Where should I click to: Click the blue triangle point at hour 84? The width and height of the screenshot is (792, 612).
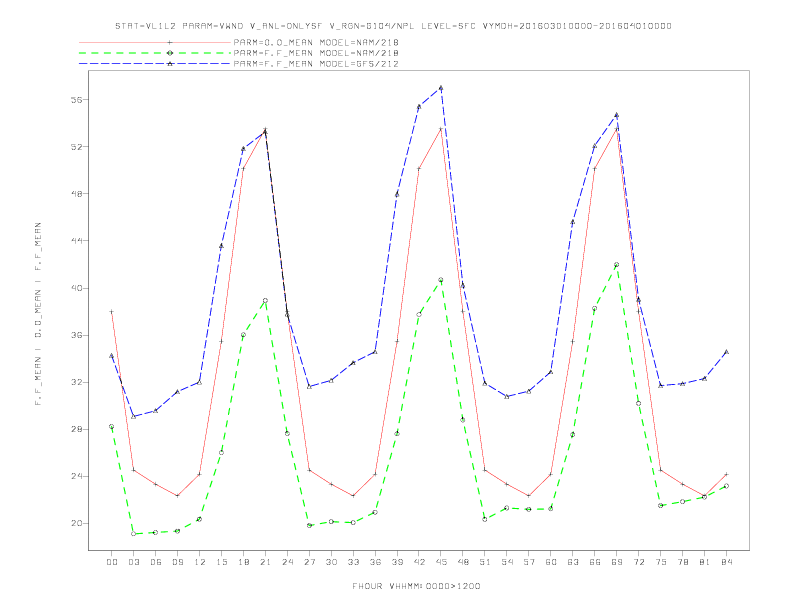726,352
